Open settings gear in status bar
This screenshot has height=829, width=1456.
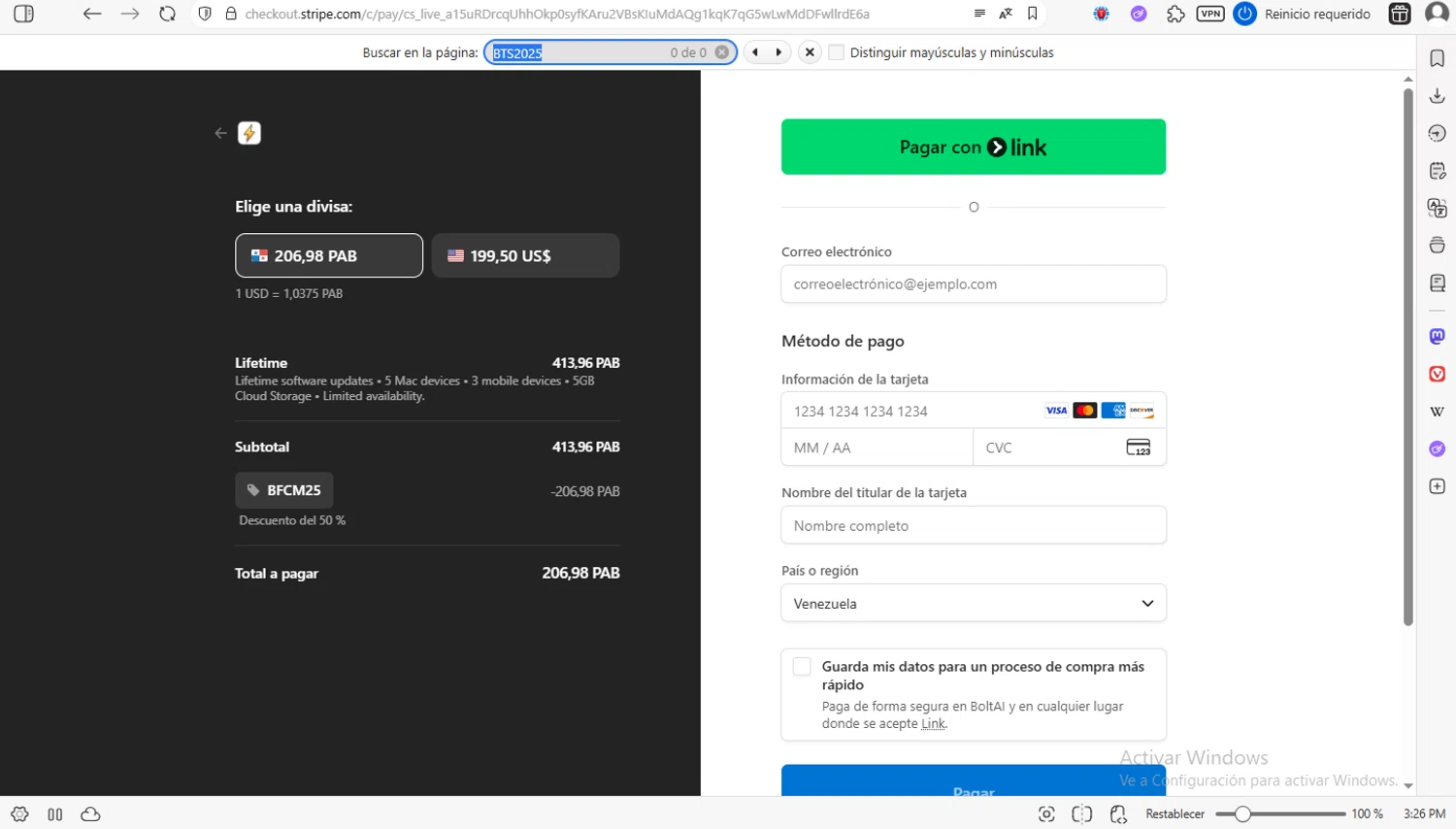19,814
